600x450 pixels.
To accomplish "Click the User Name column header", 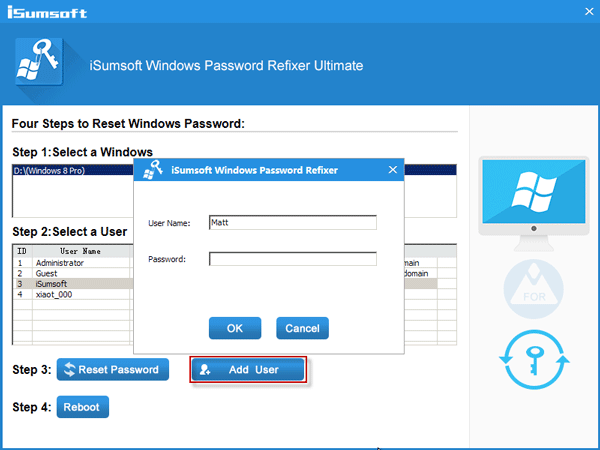I will (80, 251).
